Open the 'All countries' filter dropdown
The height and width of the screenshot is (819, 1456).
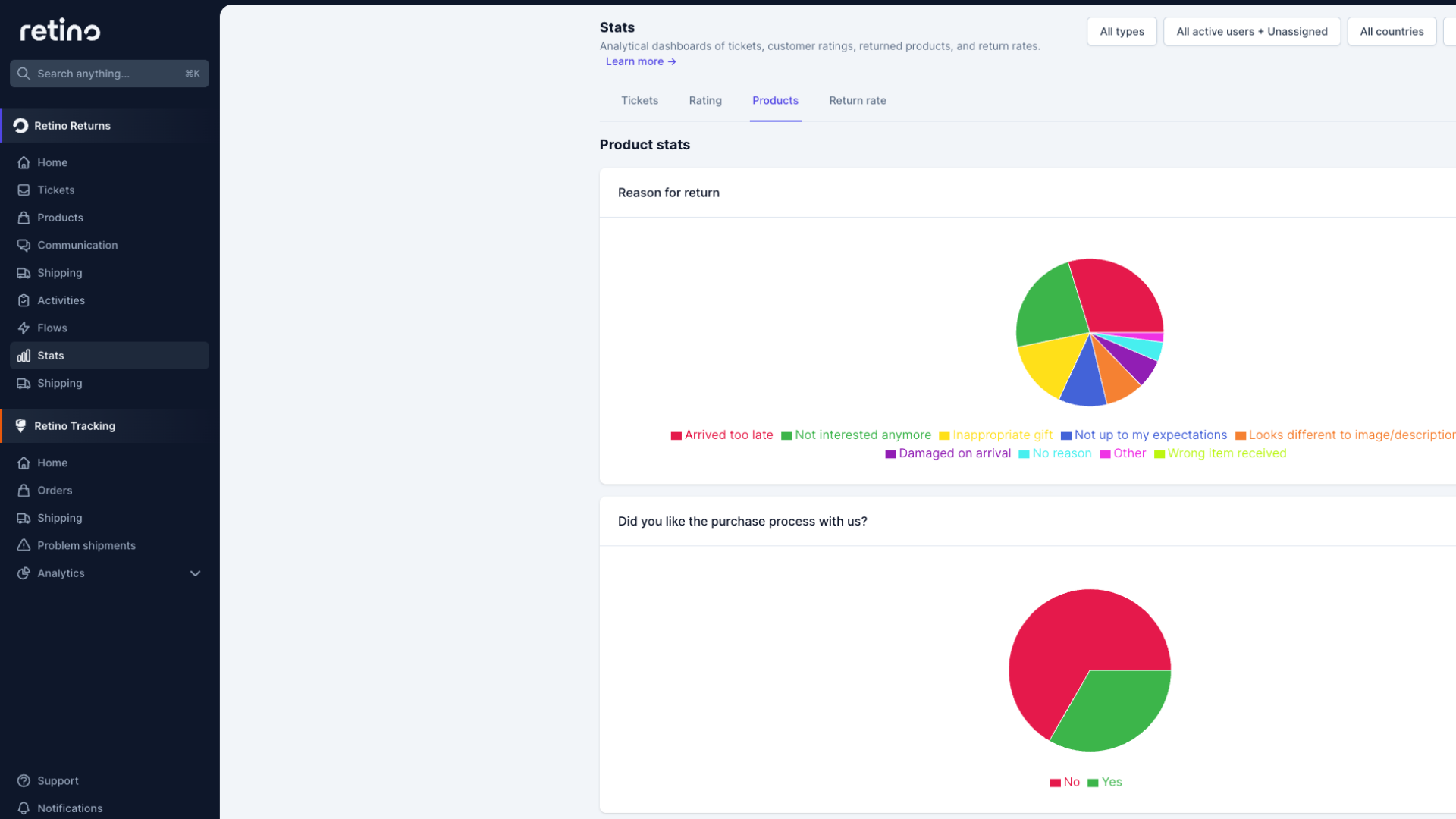[x=1392, y=31]
